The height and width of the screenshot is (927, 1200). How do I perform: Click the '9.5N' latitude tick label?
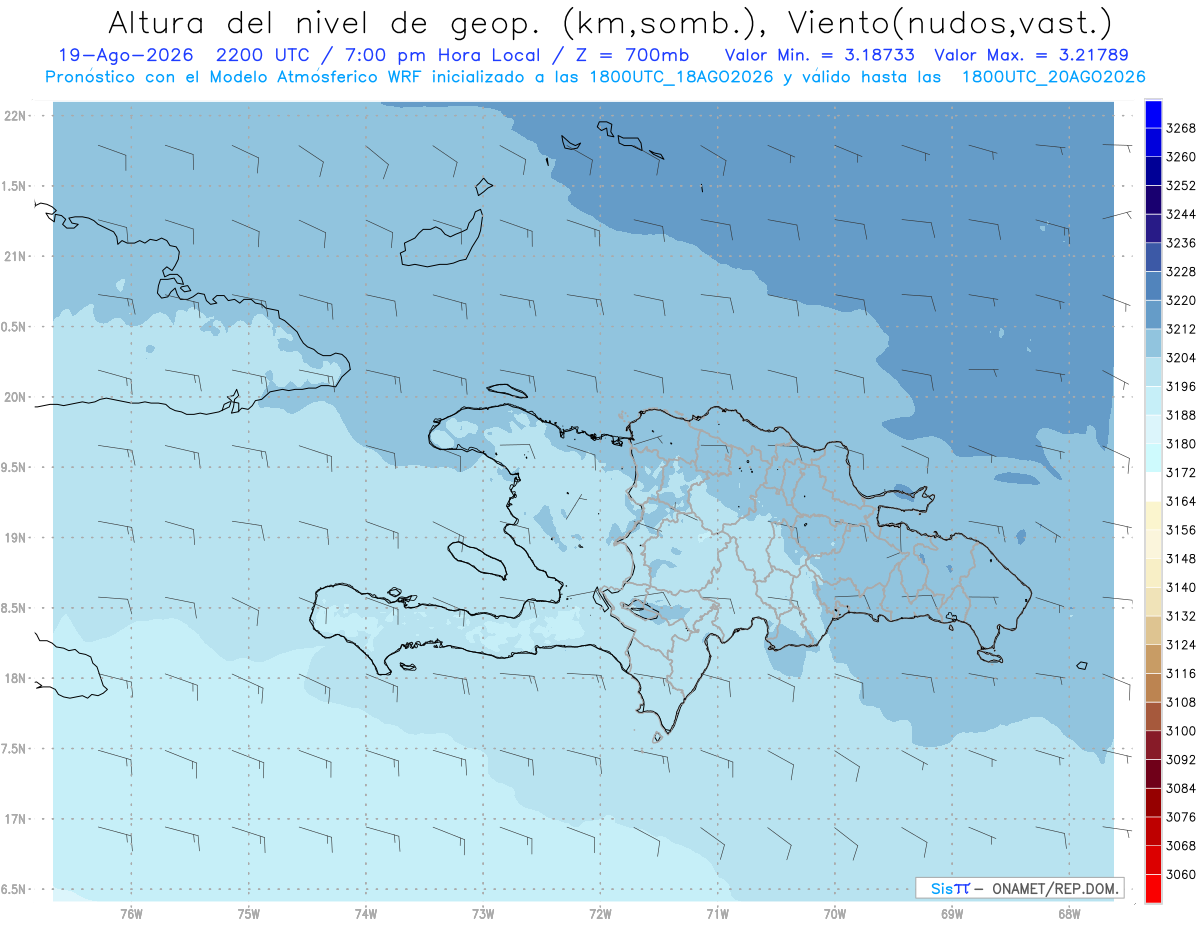point(14,467)
